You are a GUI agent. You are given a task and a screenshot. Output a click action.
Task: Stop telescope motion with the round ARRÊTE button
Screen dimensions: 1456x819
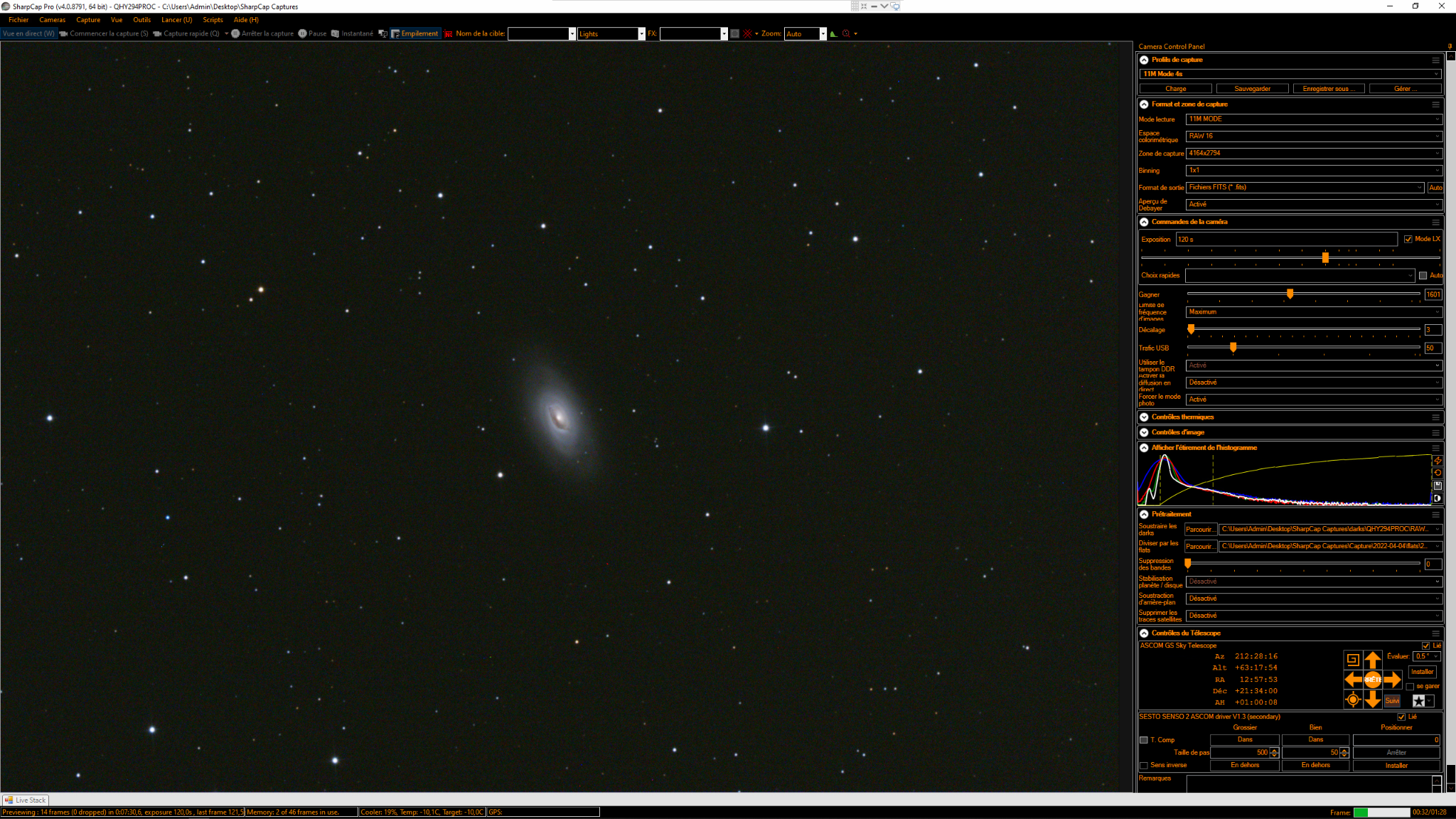click(1373, 680)
